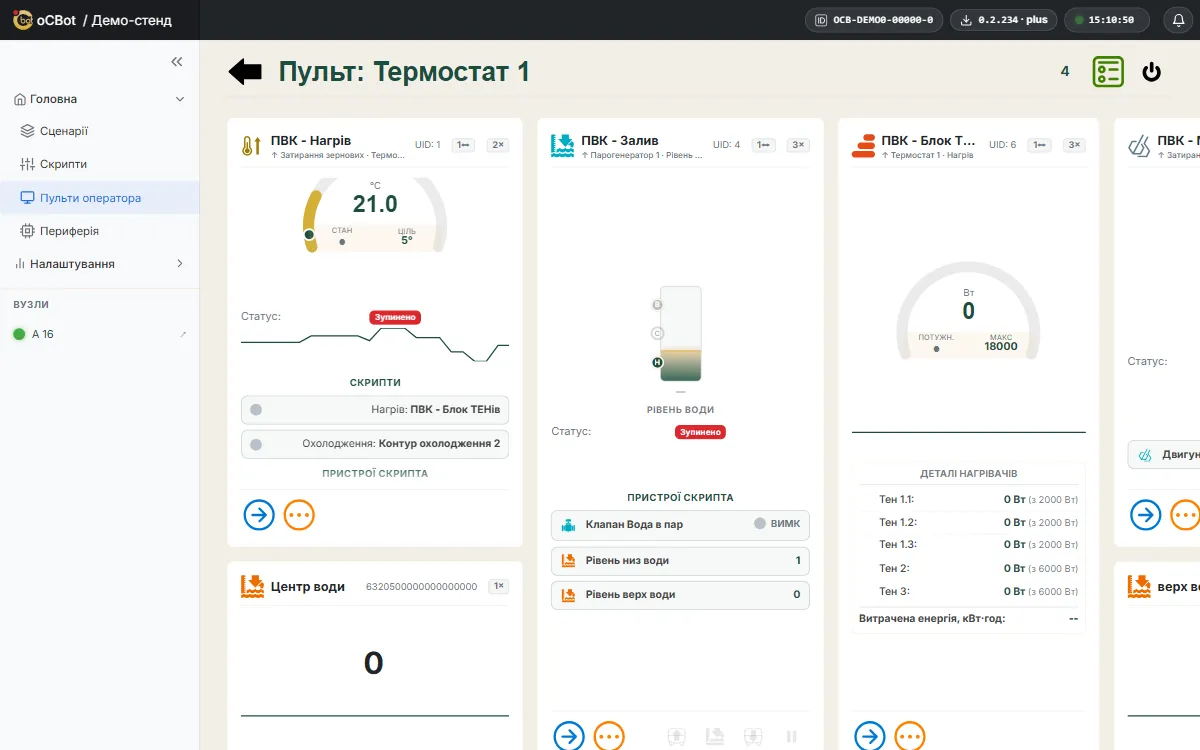Open the Периферія menu item

tap(100, 231)
